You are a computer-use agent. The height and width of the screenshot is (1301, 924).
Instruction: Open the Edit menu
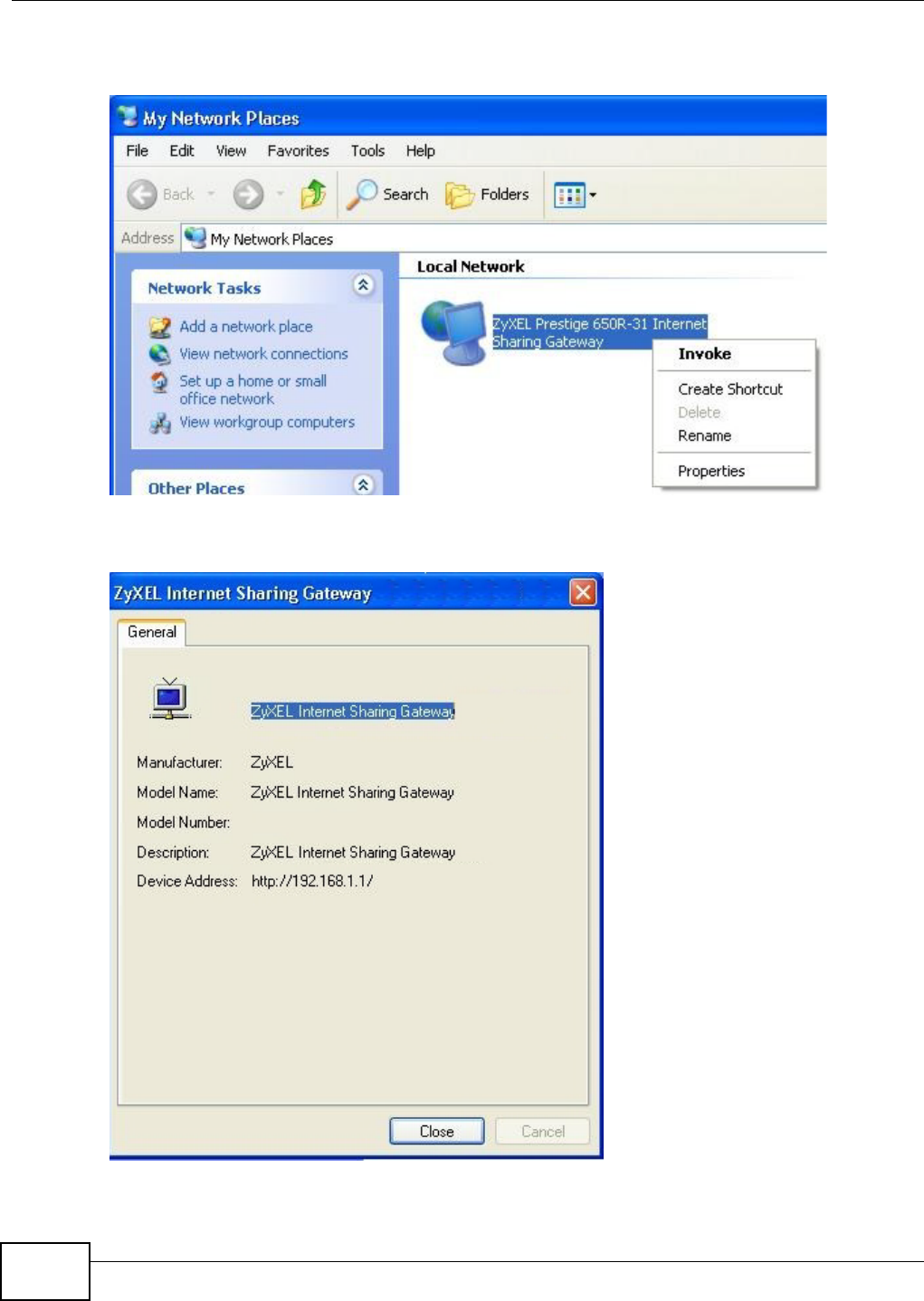(x=182, y=151)
